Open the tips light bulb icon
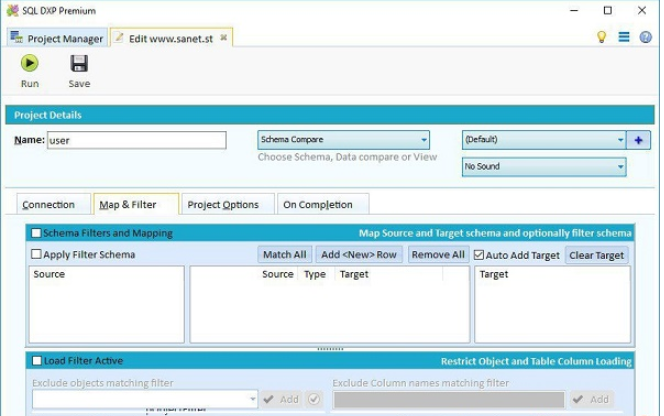Screen dimensions: 664x416 (601, 37)
